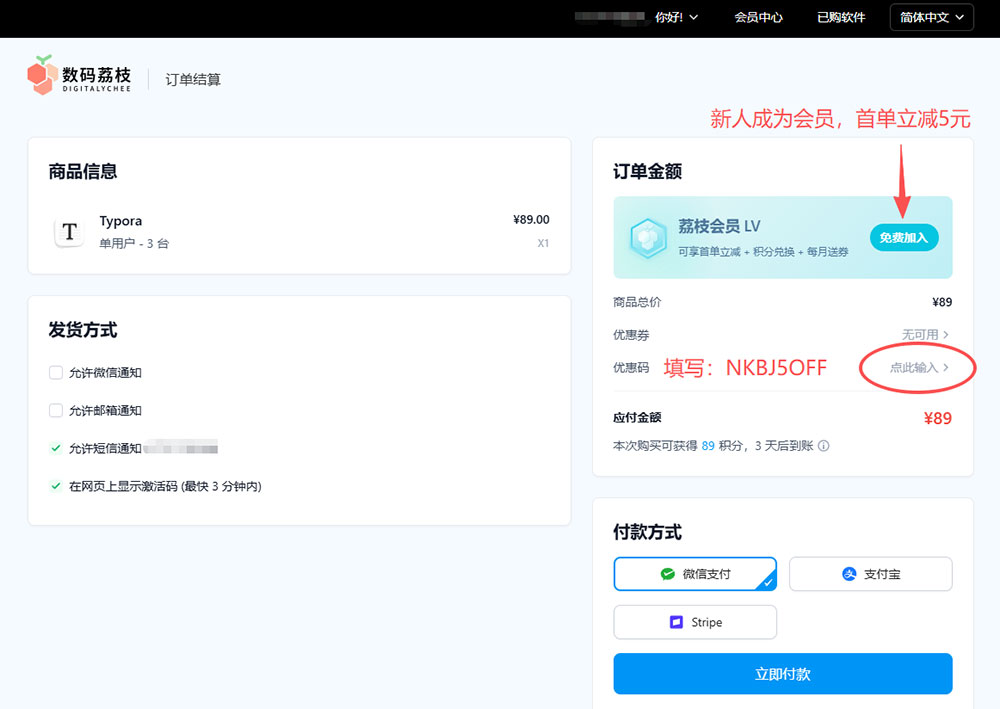Click the 数码荔枝 brand name text
Screen dimensions: 1000x709
pyautogui.click(x=96, y=75)
